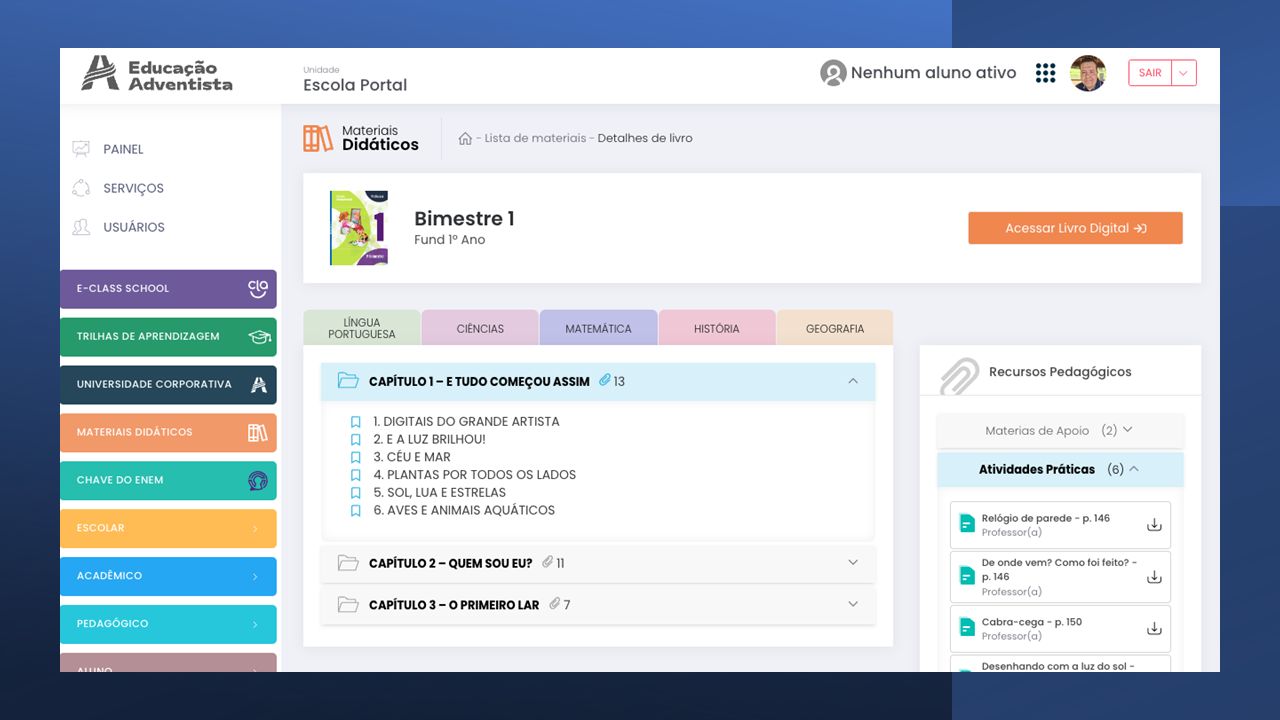Download De onde vem? Como foi feito?

[x=1154, y=577]
